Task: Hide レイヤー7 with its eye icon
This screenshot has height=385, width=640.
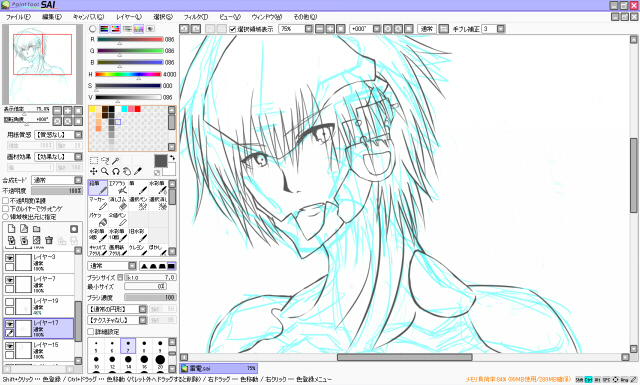Action: pos(9,280)
